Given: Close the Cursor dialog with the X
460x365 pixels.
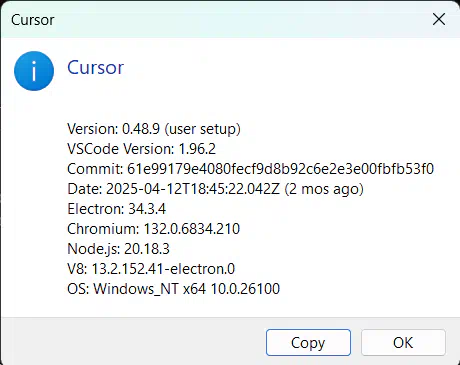Looking at the screenshot, I should 439,19.
